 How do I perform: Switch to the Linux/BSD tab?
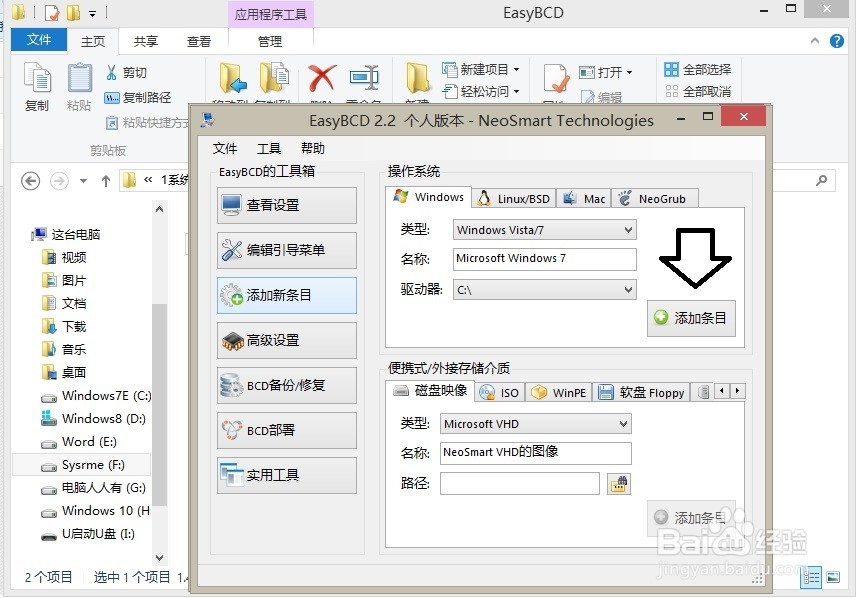pyautogui.click(x=512, y=197)
